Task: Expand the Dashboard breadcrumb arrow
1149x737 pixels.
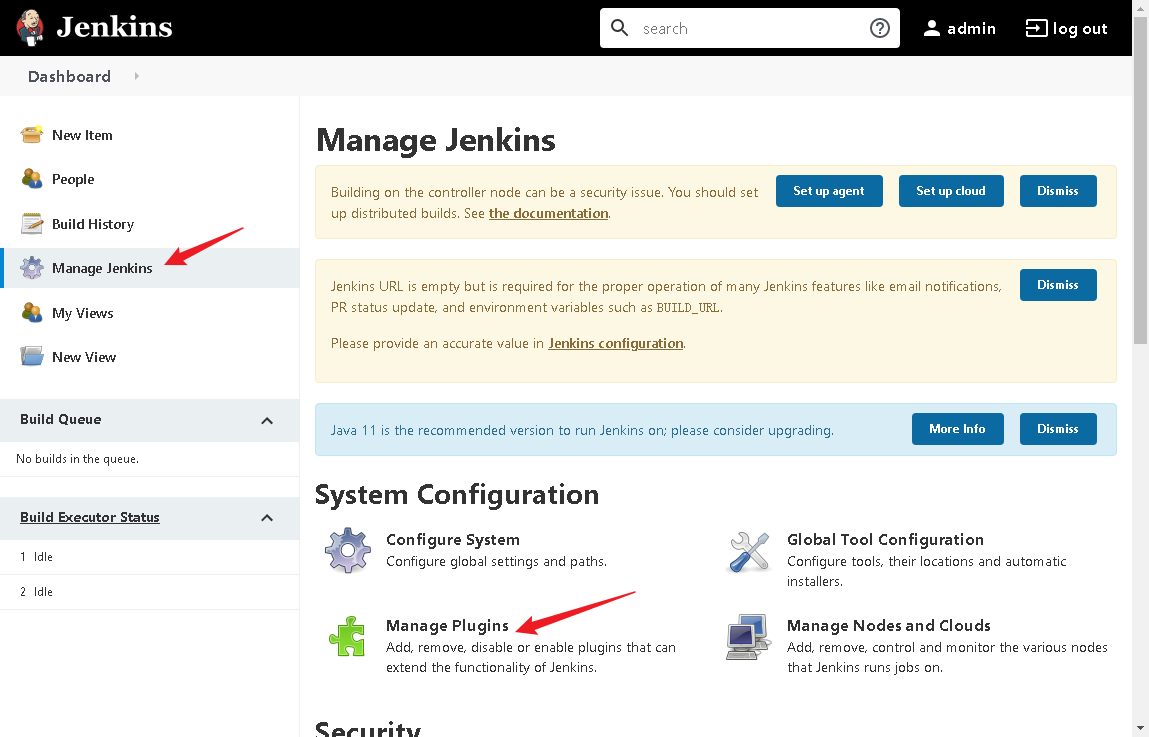Action: (136, 76)
